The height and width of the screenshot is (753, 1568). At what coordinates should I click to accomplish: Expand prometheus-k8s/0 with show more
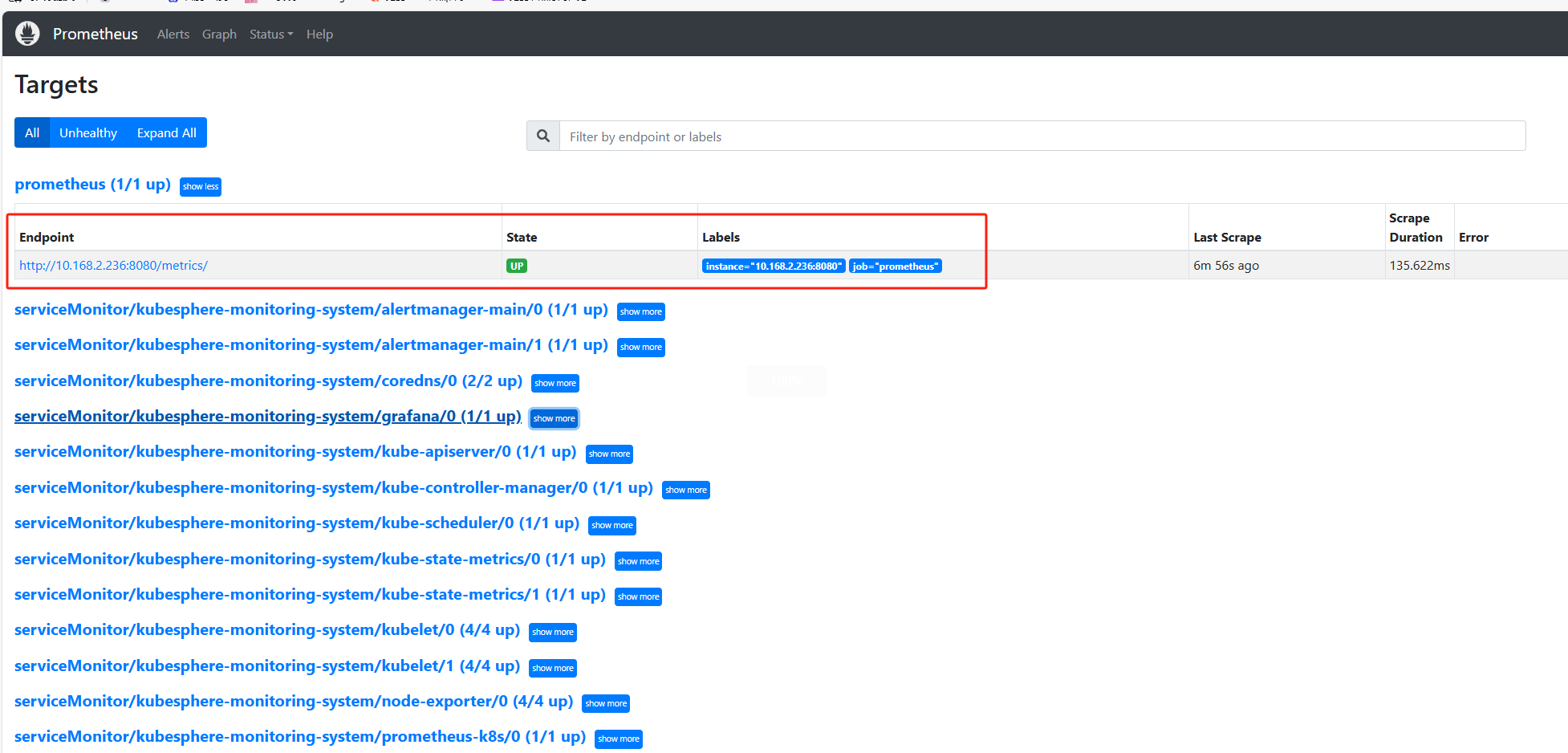619,739
